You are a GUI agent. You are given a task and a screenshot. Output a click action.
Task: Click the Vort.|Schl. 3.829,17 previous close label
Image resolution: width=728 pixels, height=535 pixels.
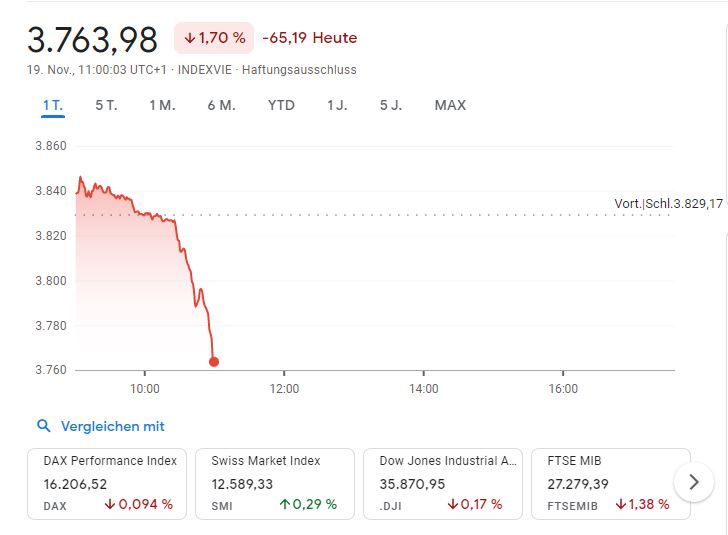[x=668, y=204]
